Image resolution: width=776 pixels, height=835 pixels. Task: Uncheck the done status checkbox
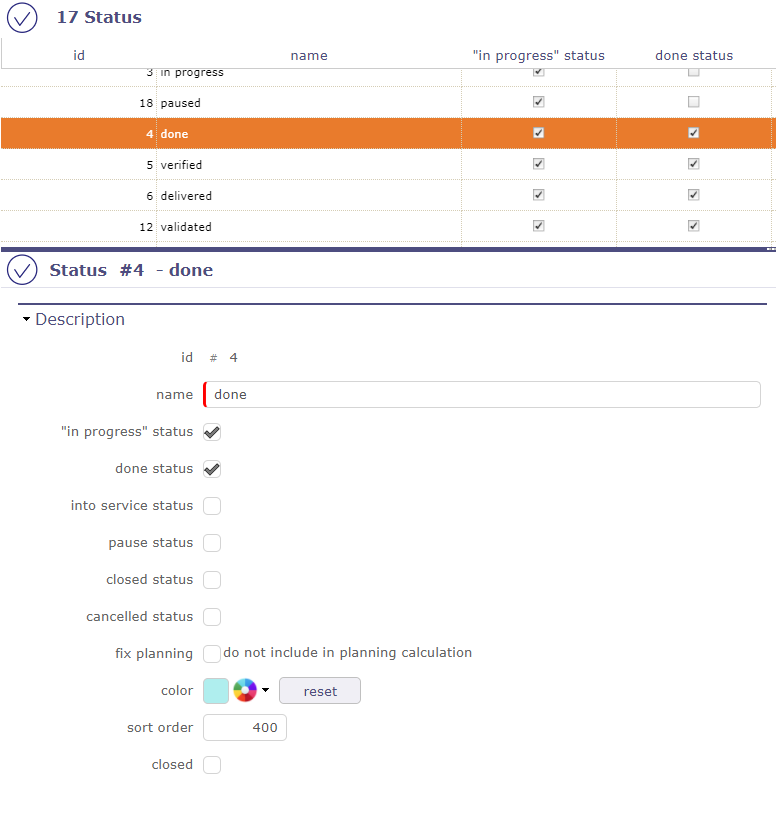coord(212,469)
